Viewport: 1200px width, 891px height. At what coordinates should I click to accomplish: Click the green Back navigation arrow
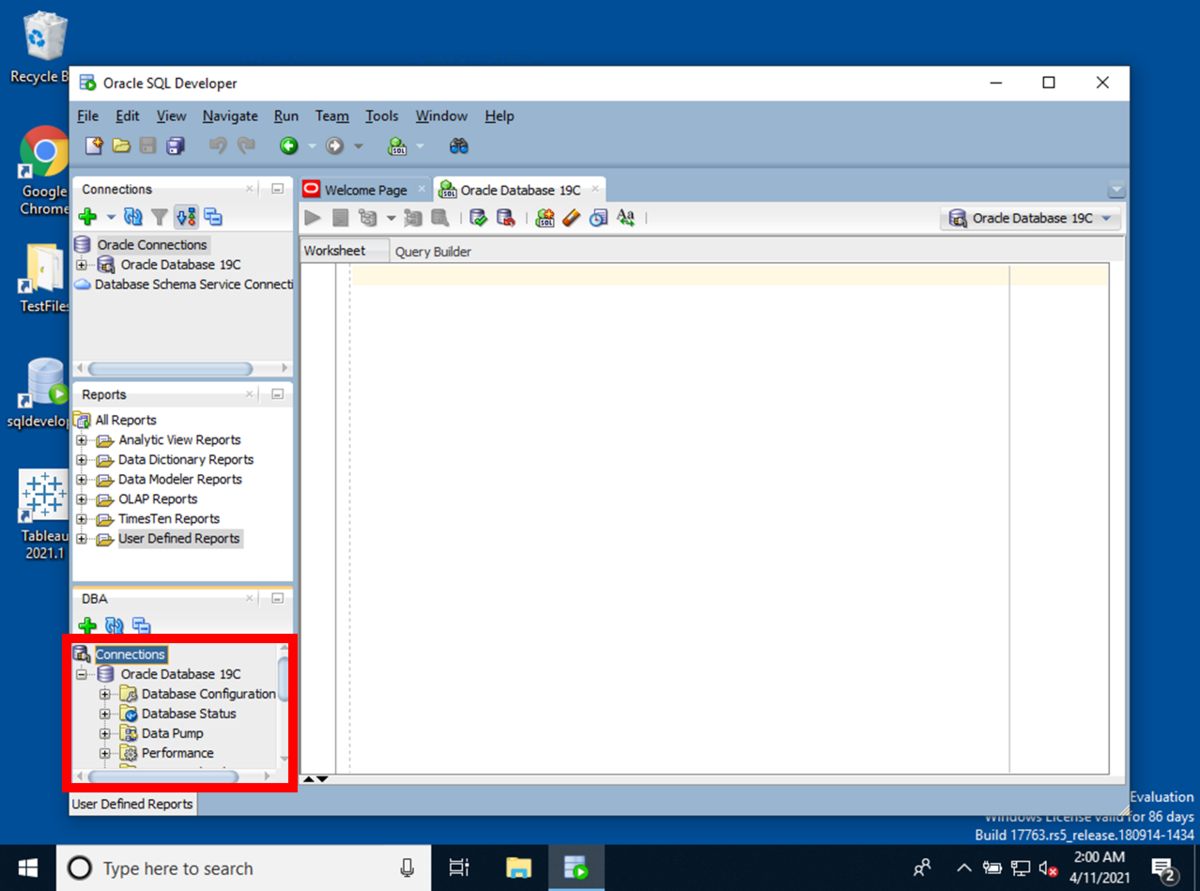[289, 146]
